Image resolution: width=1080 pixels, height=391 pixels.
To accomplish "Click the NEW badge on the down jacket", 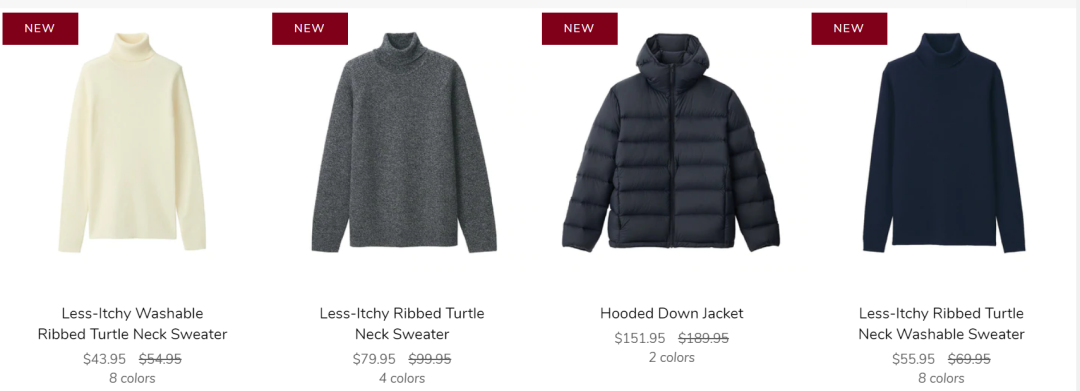I will point(579,28).
